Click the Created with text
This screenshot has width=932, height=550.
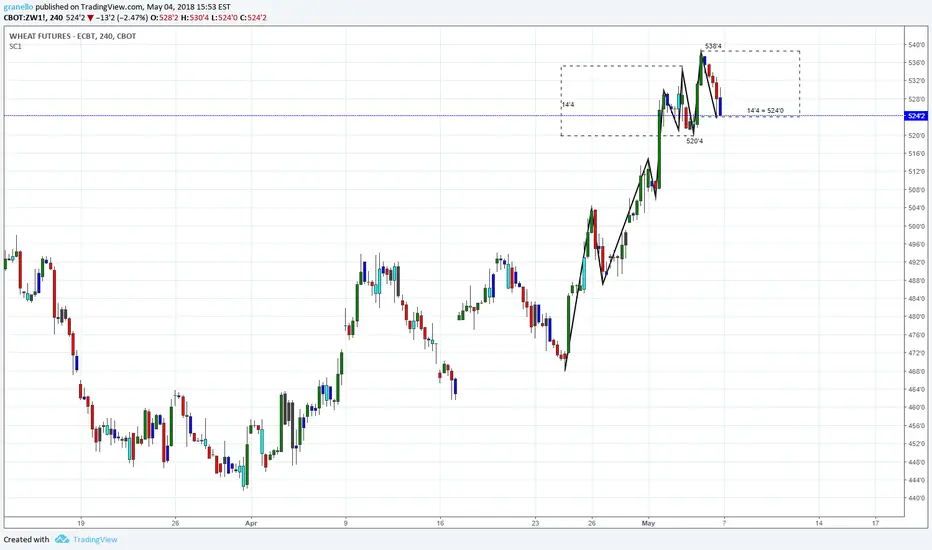[x=26, y=539]
